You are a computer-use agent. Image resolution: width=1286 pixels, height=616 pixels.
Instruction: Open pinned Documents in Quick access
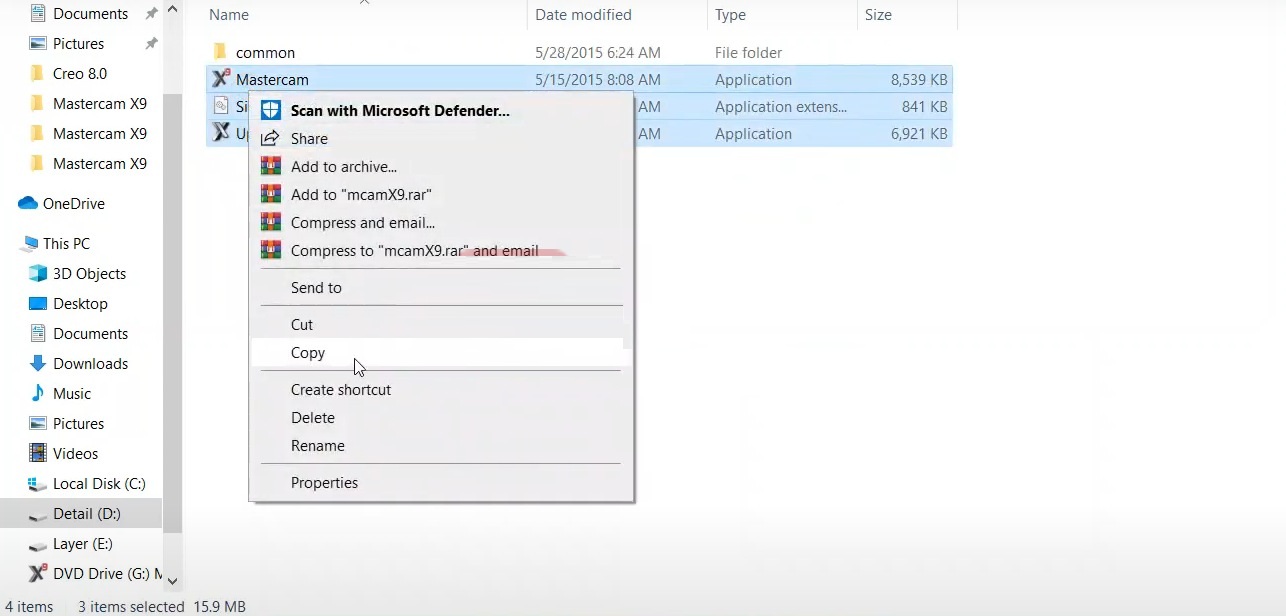pos(90,14)
